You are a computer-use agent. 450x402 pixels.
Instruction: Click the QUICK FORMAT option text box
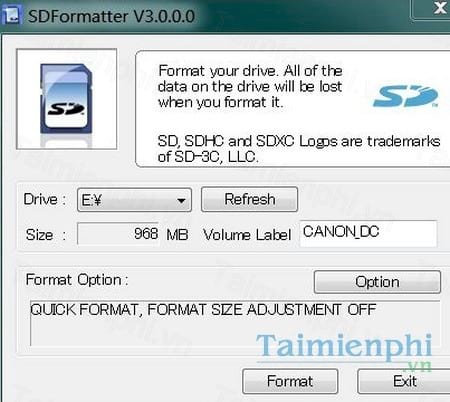(235, 323)
